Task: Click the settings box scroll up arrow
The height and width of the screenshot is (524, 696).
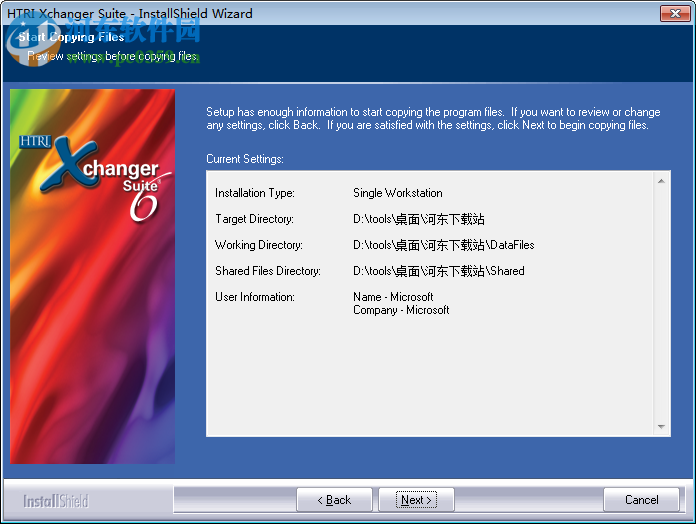Action: click(661, 181)
